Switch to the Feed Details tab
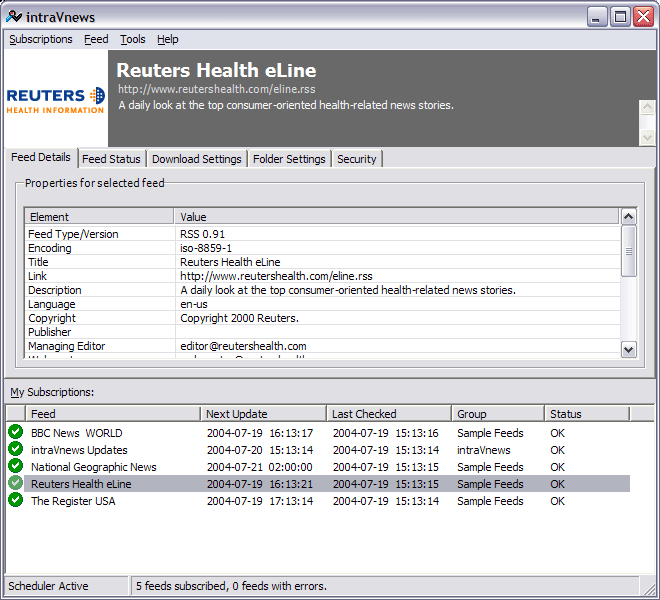 41,157
